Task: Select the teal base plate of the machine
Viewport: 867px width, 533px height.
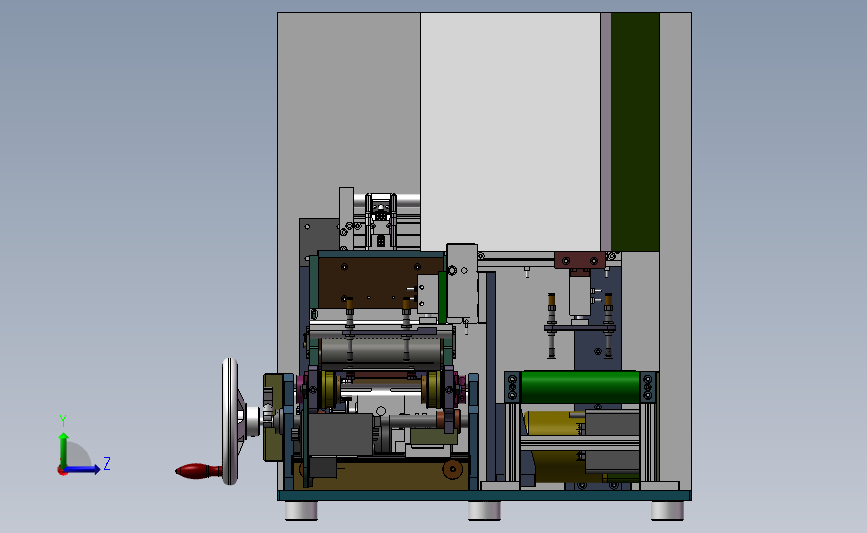Action: tap(484, 495)
